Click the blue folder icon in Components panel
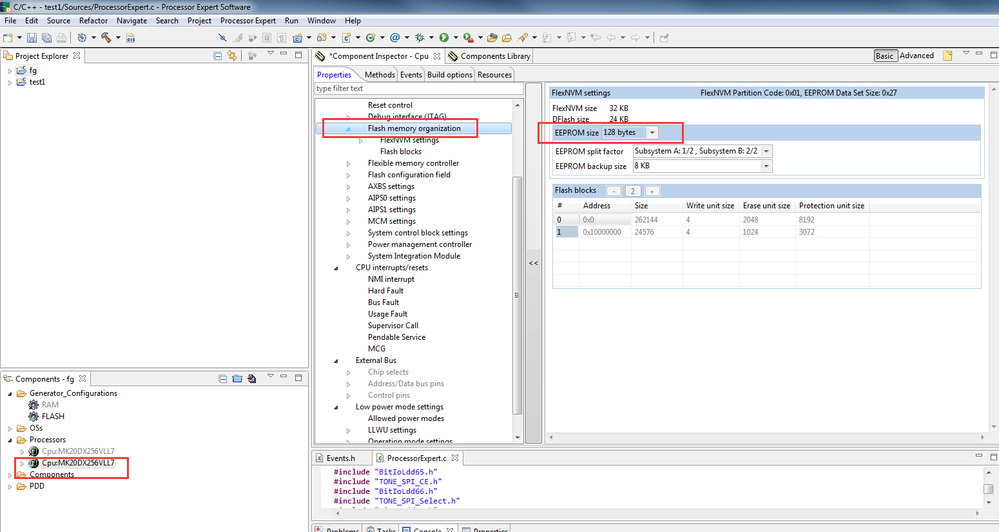 point(237,378)
